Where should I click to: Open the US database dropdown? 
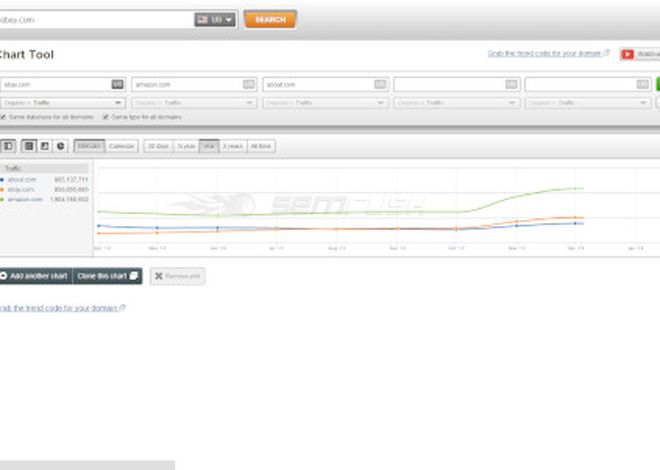[215, 19]
